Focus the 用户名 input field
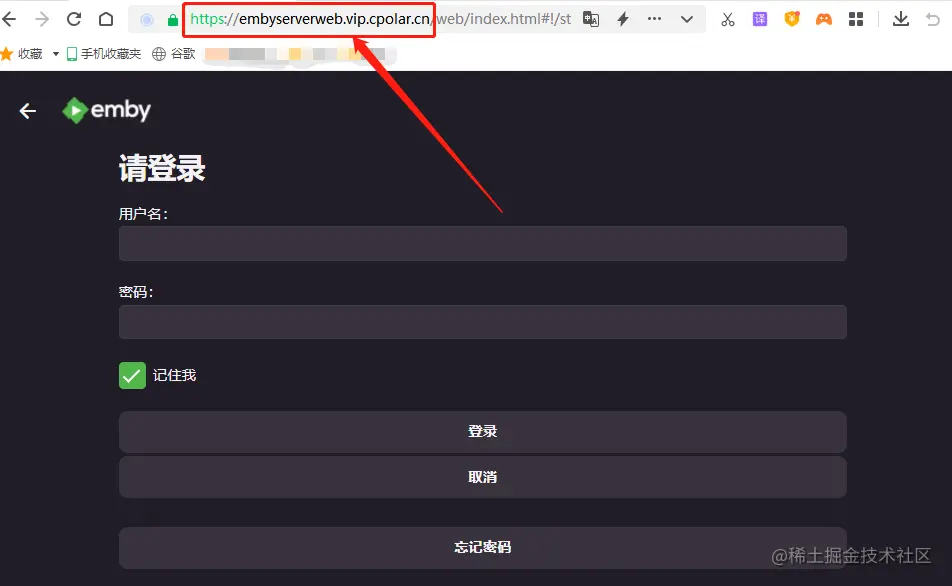This screenshot has height=586, width=952. (483, 244)
